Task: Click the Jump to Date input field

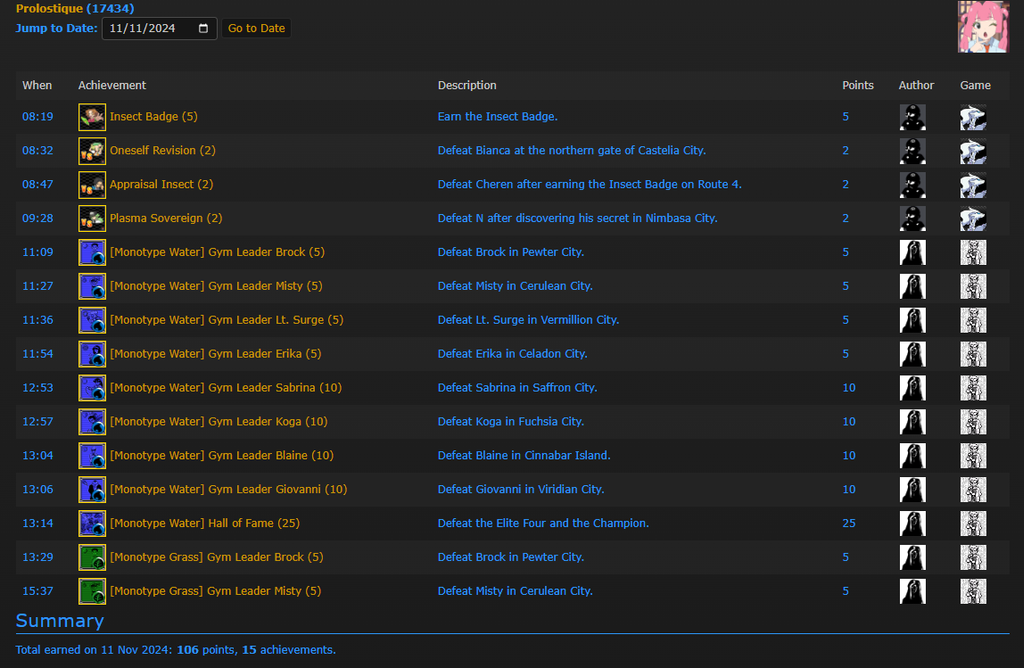Action: pos(150,28)
